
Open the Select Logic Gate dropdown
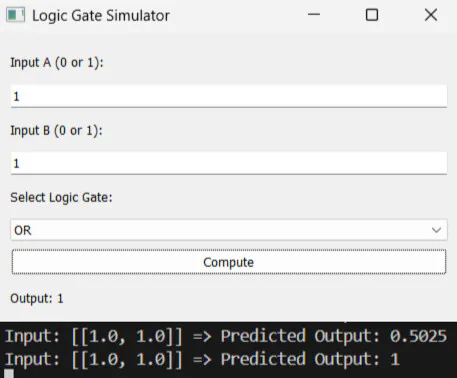[x=229, y=230]
